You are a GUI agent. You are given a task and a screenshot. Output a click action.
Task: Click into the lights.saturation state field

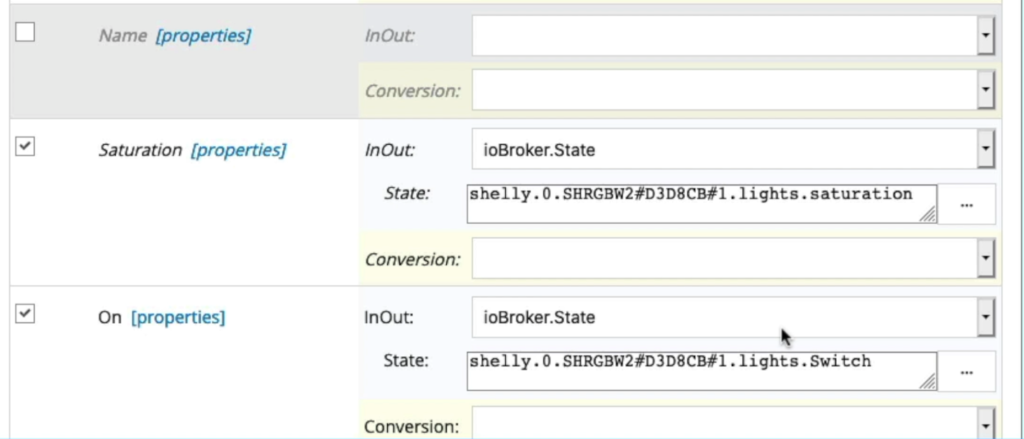point(701,204)
